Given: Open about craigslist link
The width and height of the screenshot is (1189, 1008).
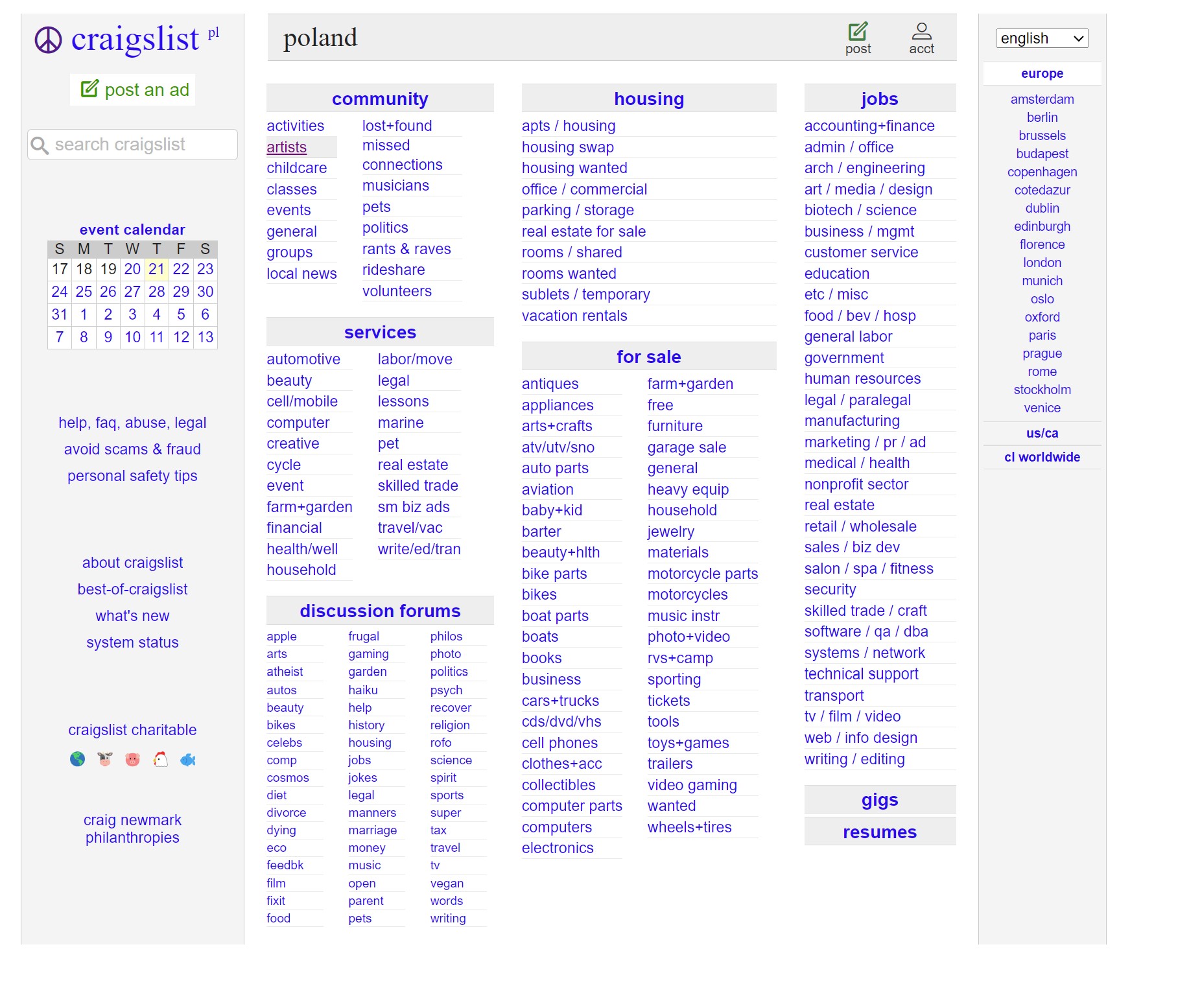Looking at the screenshot, I should (132, 563).
